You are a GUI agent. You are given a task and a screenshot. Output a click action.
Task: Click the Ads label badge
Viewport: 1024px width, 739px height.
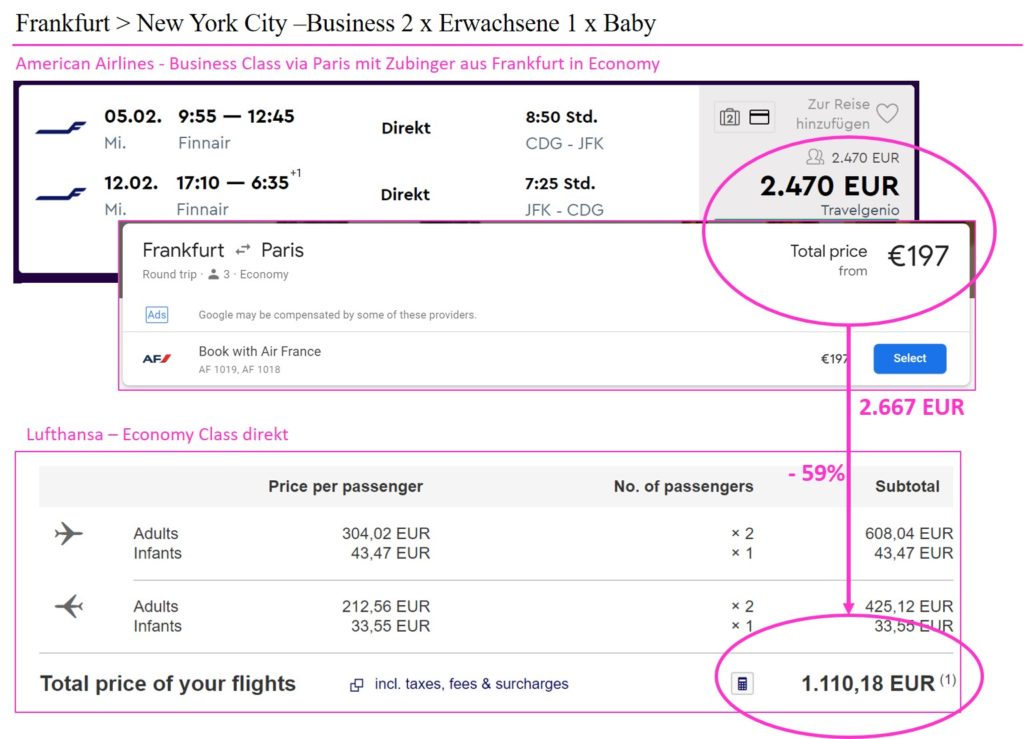pyautogui.click(x=157, y=315)
